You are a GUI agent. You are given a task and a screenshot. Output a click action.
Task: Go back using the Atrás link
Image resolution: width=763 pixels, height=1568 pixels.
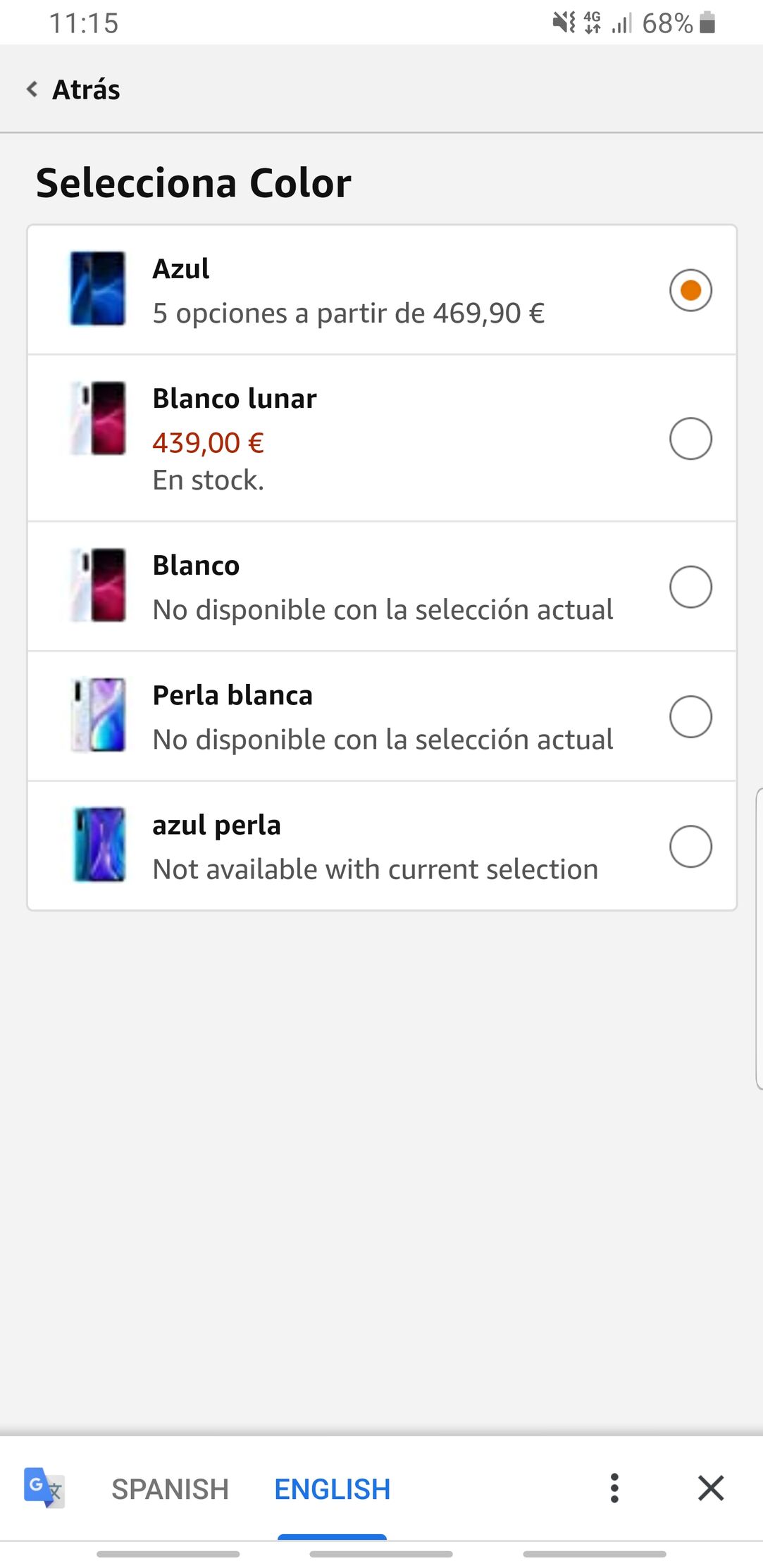pos(86,90)
